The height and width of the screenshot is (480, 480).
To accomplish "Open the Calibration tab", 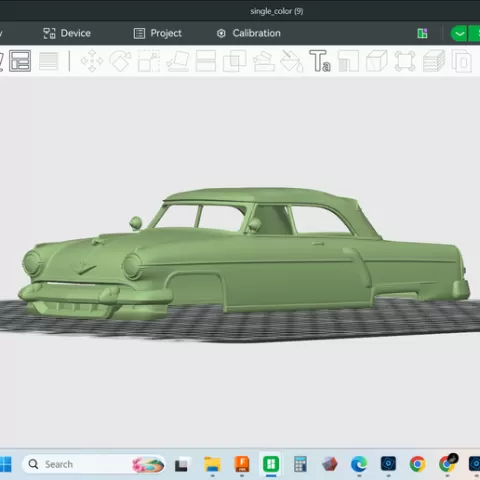I will [249, 33].
